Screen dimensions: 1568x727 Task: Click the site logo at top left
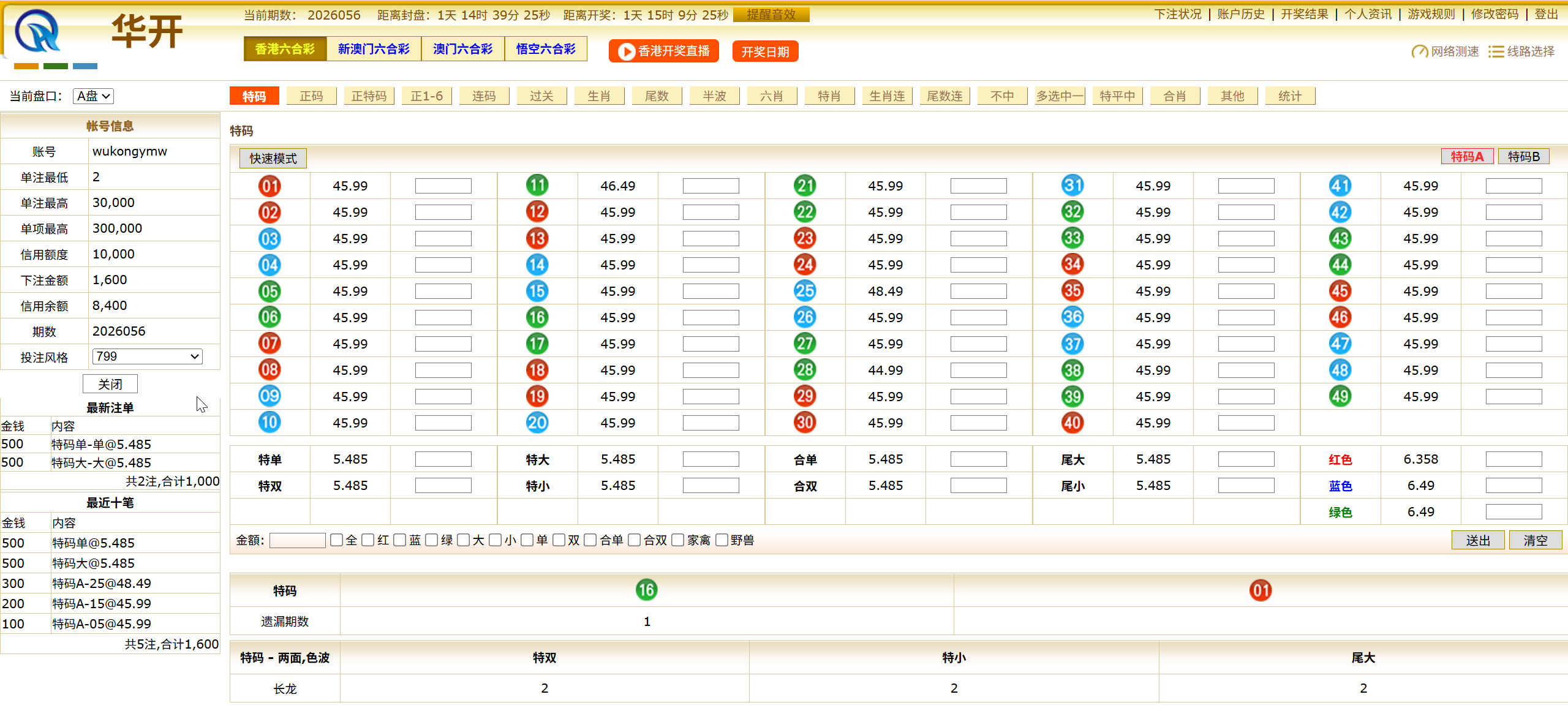38,32
